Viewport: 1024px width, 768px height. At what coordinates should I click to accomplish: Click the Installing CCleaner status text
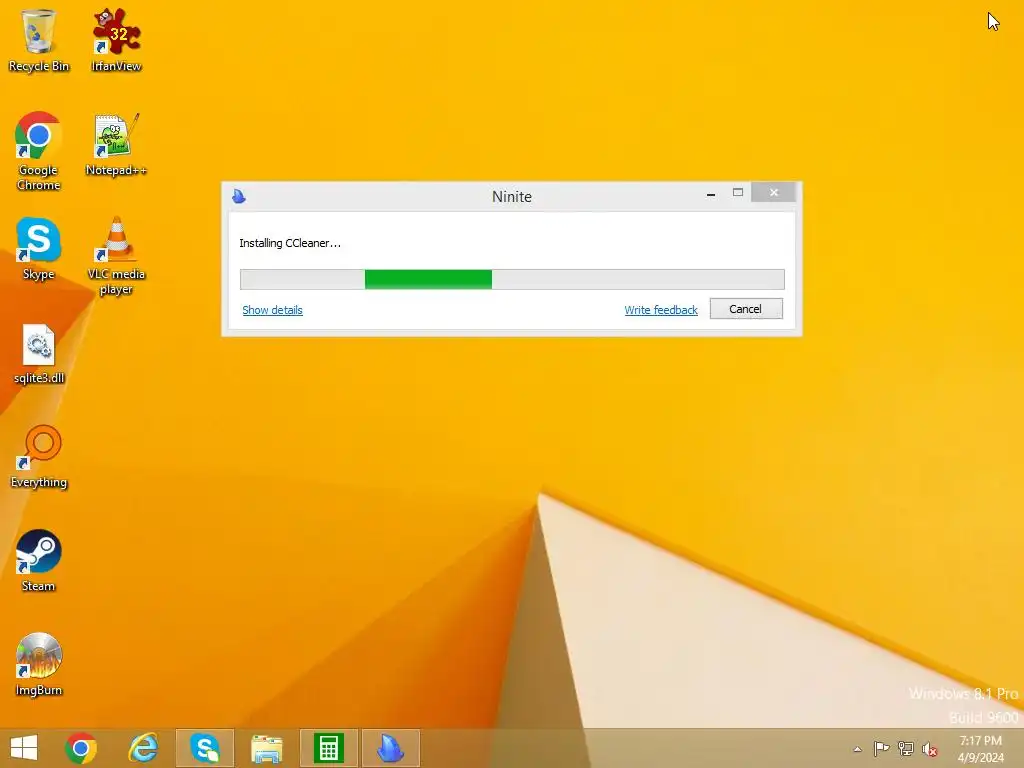(x=290, y=243)
